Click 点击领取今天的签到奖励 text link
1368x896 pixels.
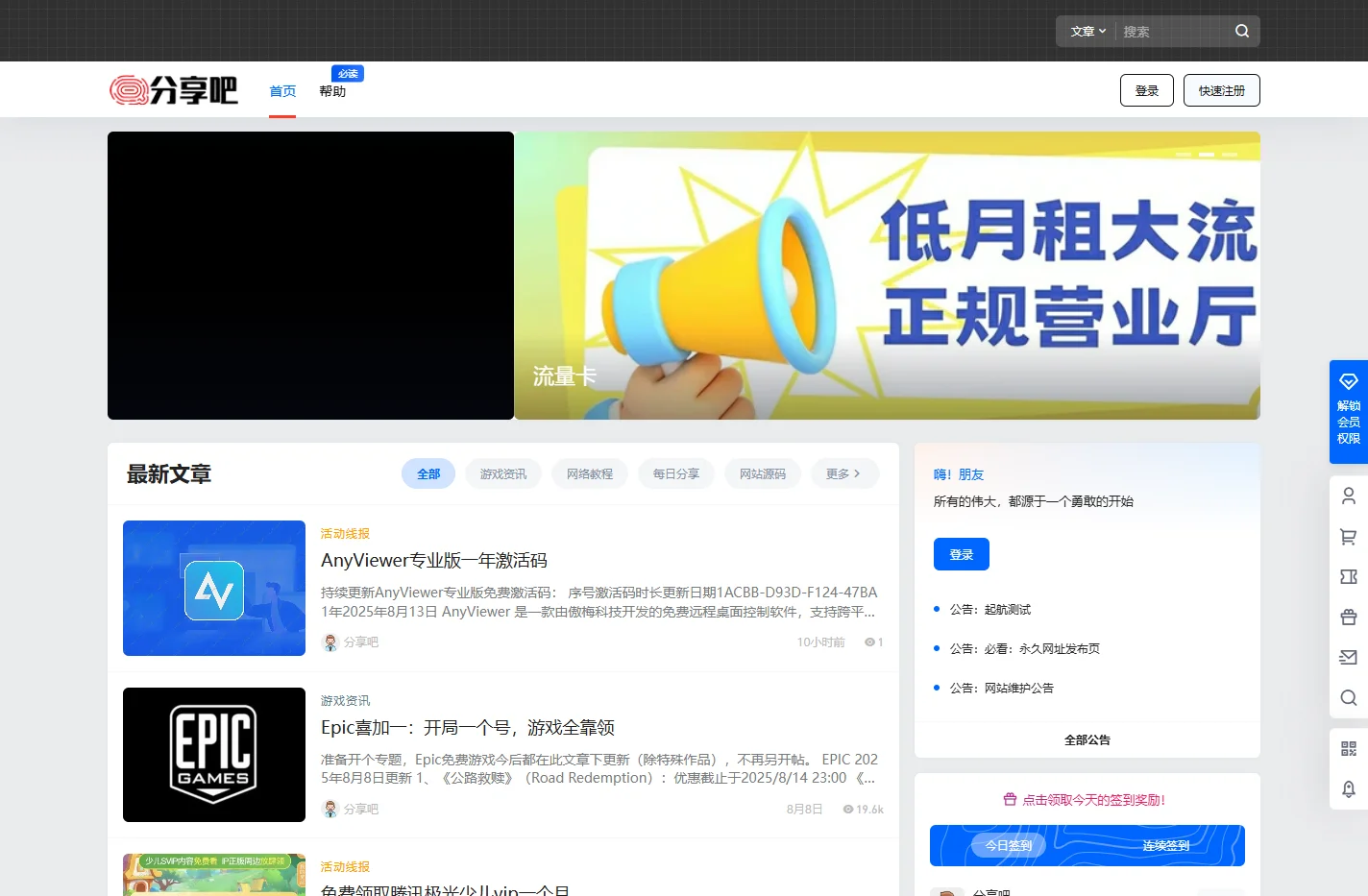(1093, 800)
